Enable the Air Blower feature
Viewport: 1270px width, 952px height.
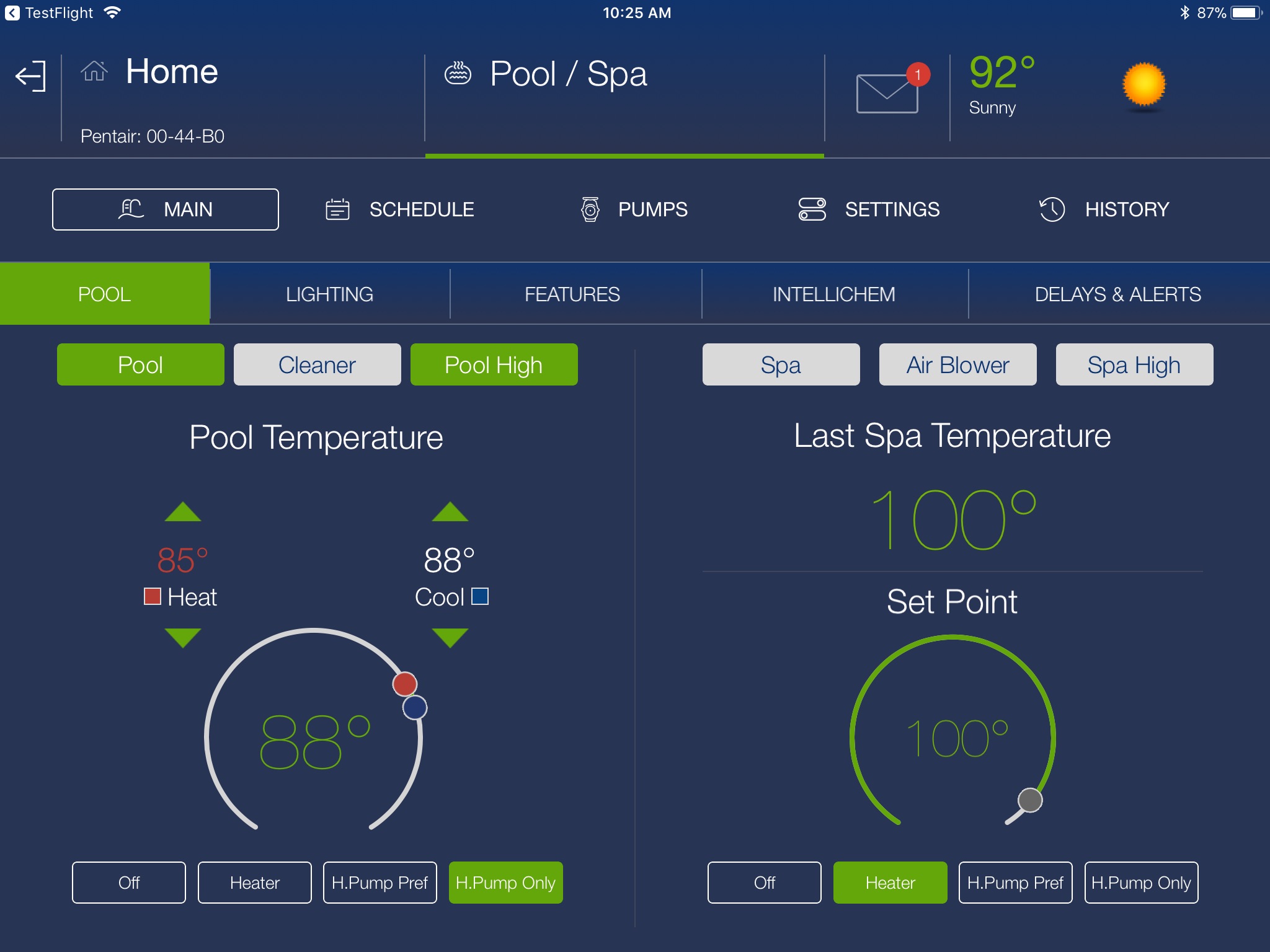958,365
